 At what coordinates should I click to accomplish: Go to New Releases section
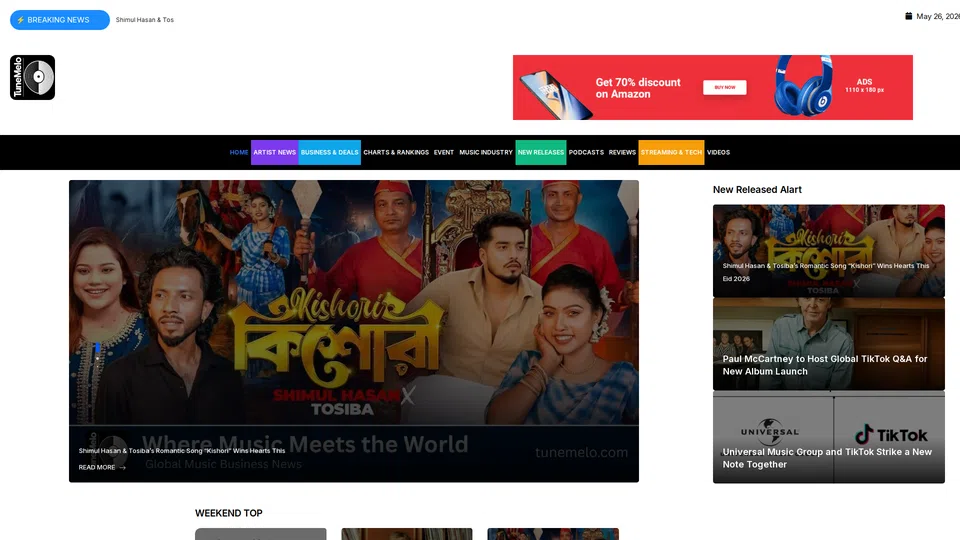541,152
